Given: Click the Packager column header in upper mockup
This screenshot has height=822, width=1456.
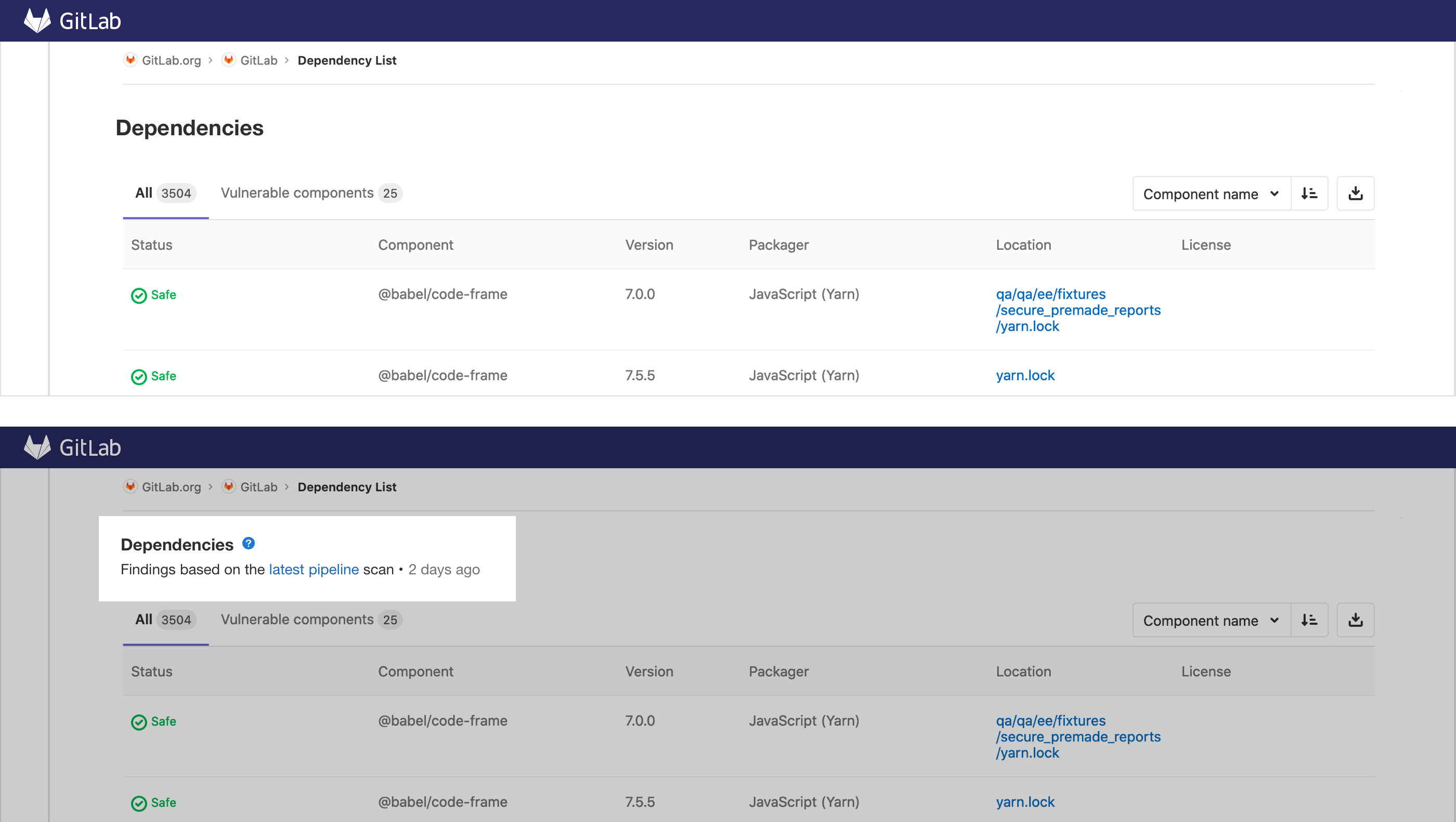Looking at the screenshot, I should pyautogui.click(x=778, y=245).
